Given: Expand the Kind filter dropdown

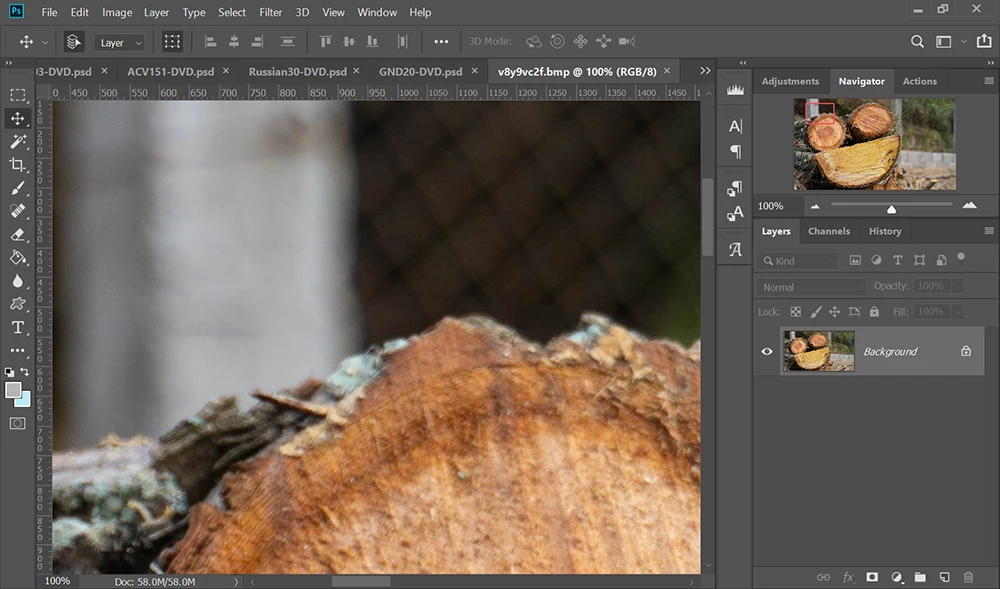Looking at the screenshot, I should coord(798,261).
